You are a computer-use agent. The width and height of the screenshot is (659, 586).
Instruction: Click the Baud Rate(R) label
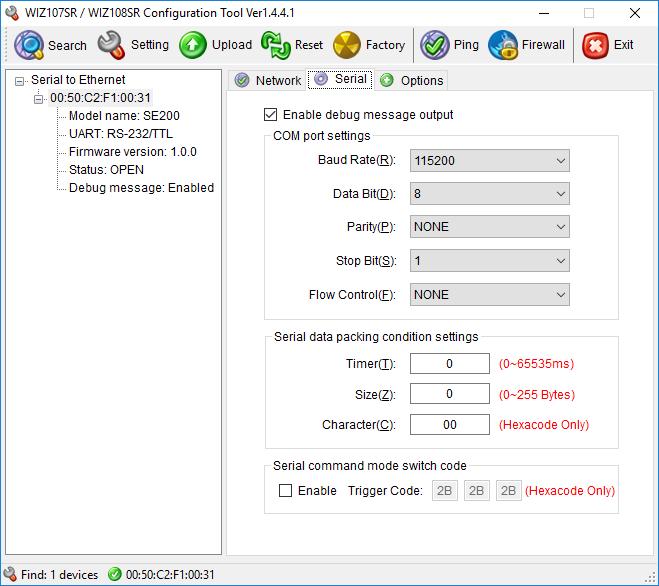356,160
